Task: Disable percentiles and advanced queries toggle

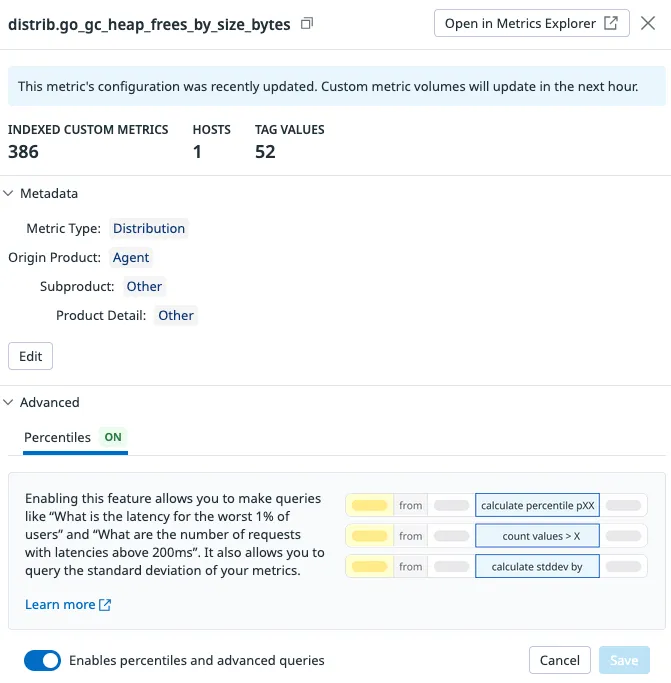Action: click(42, 660)
